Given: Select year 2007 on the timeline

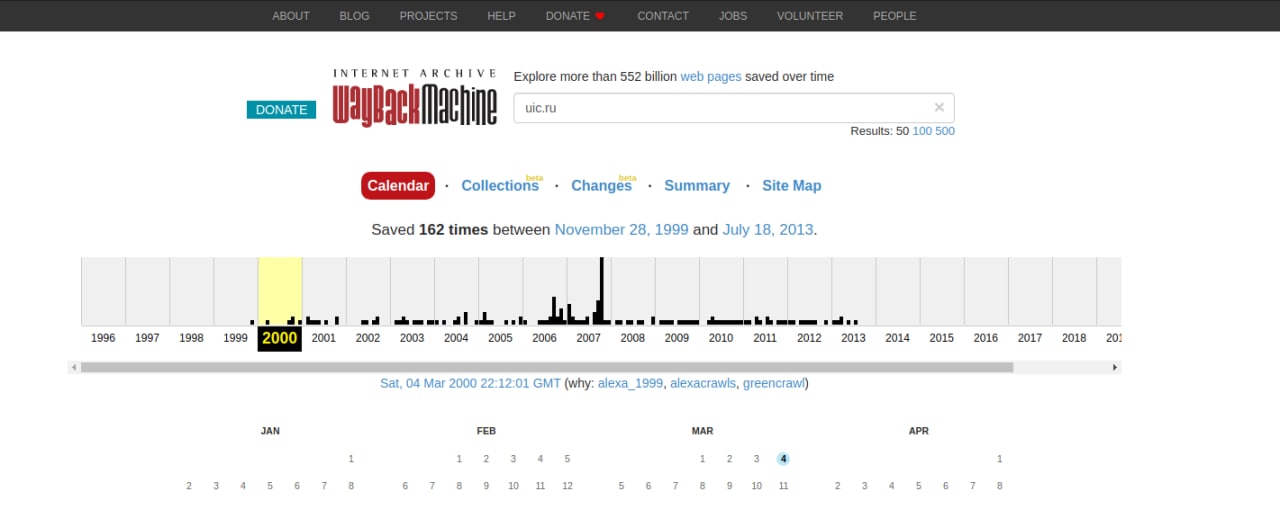Looking at the screenshot, I should pyautogui.click(x=588, y=338).
